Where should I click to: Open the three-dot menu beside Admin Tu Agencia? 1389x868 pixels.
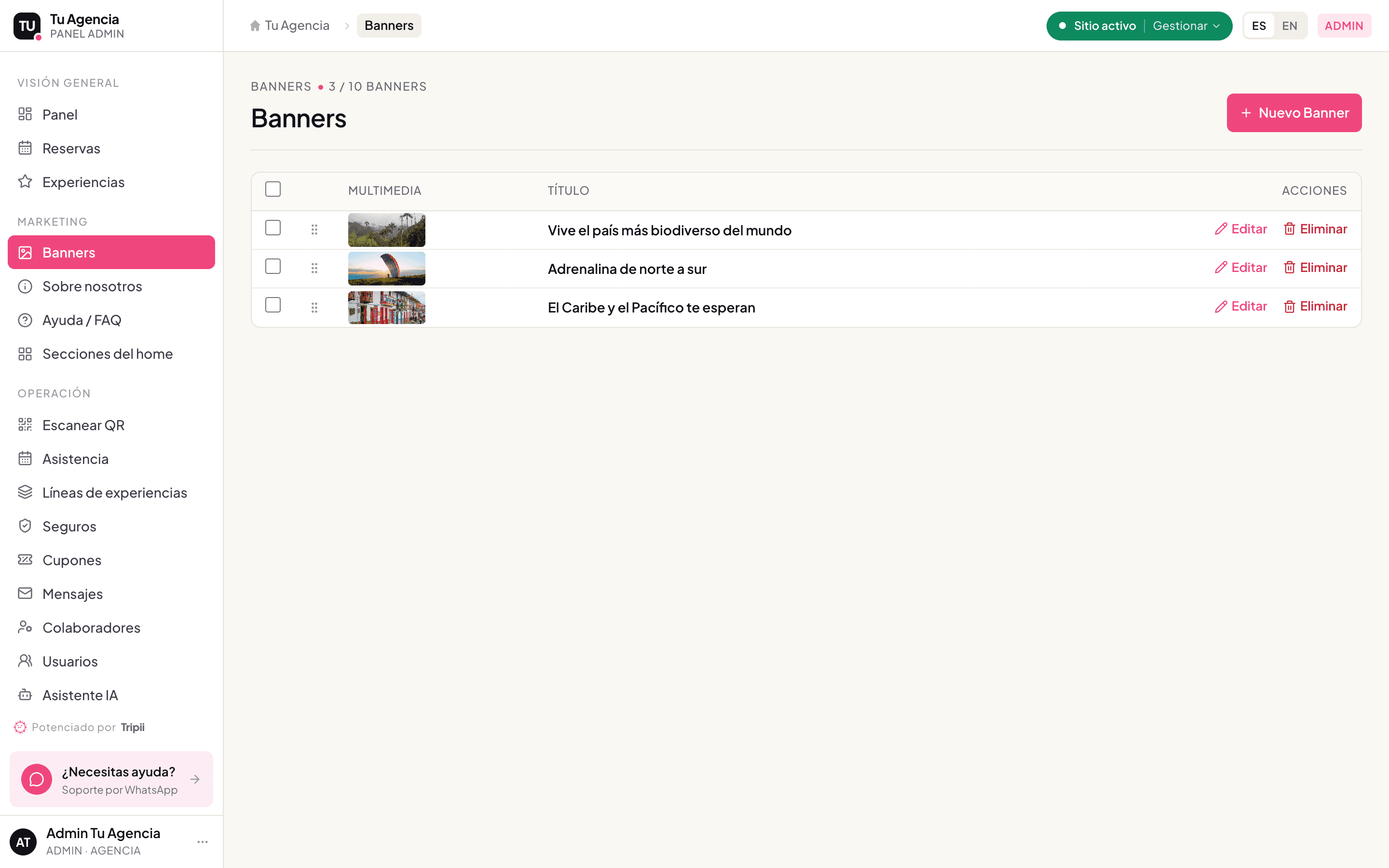pos(202,841)
